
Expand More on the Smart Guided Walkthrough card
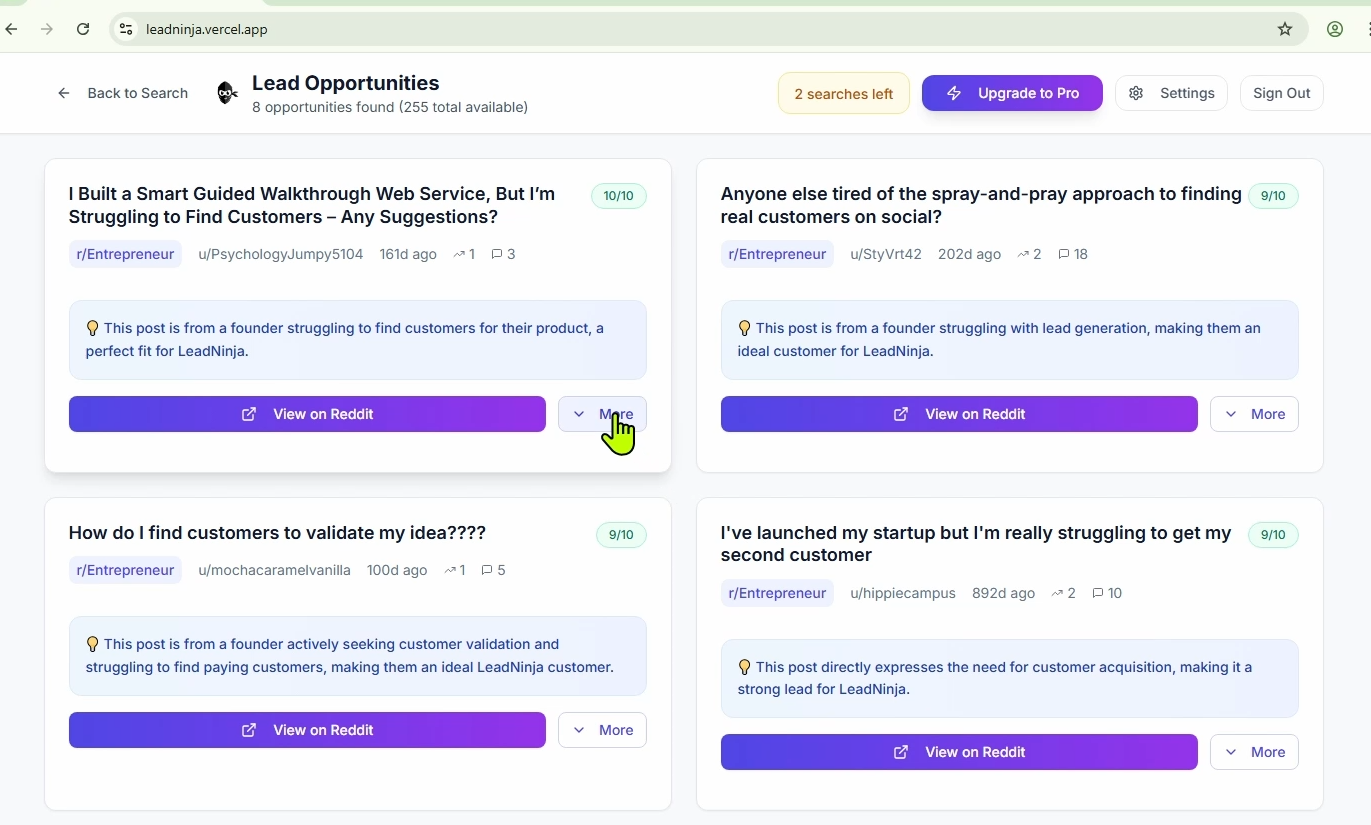602,414
